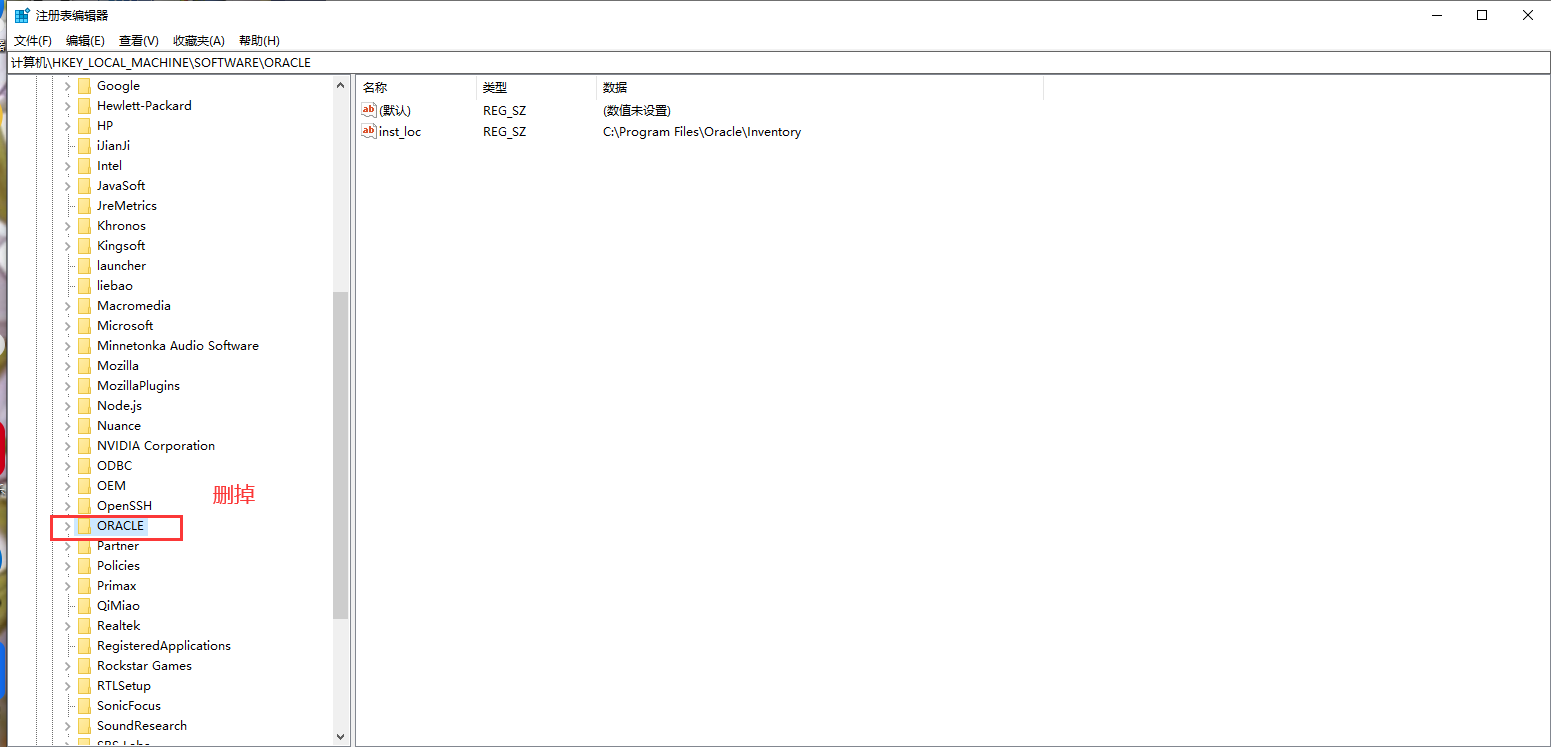1551x747 pixels.
Task: Click the MozillaPlugins folder icon
Action: tap(85, 386)
